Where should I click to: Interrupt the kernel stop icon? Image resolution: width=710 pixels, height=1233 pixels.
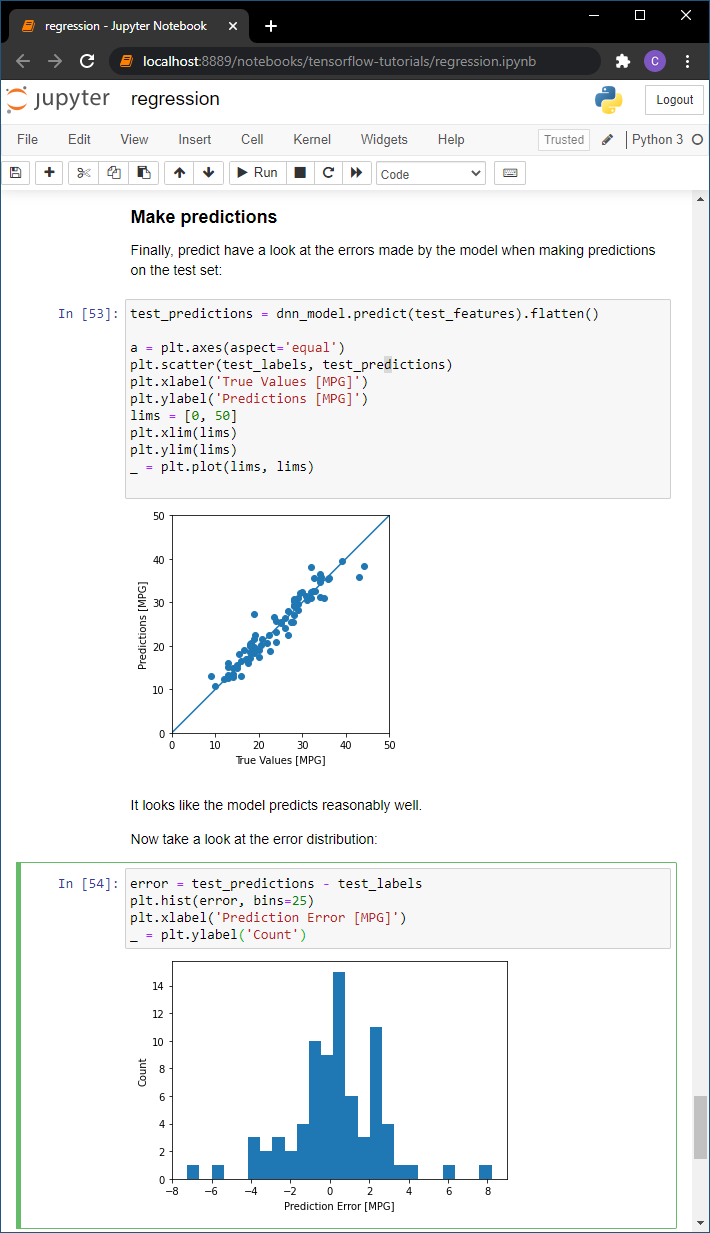tap(299, 173)
